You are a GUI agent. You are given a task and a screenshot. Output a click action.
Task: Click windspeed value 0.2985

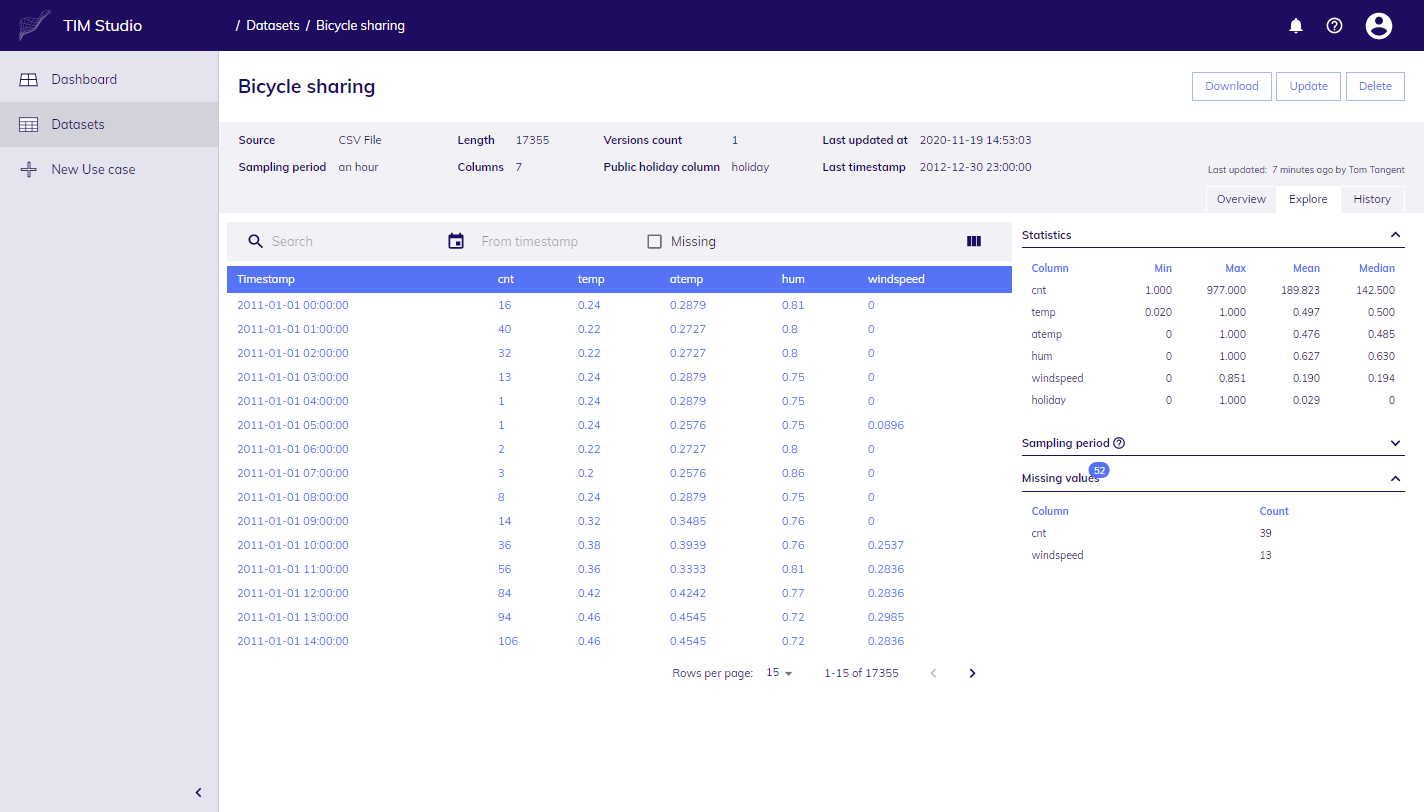(x=886, y=617)
